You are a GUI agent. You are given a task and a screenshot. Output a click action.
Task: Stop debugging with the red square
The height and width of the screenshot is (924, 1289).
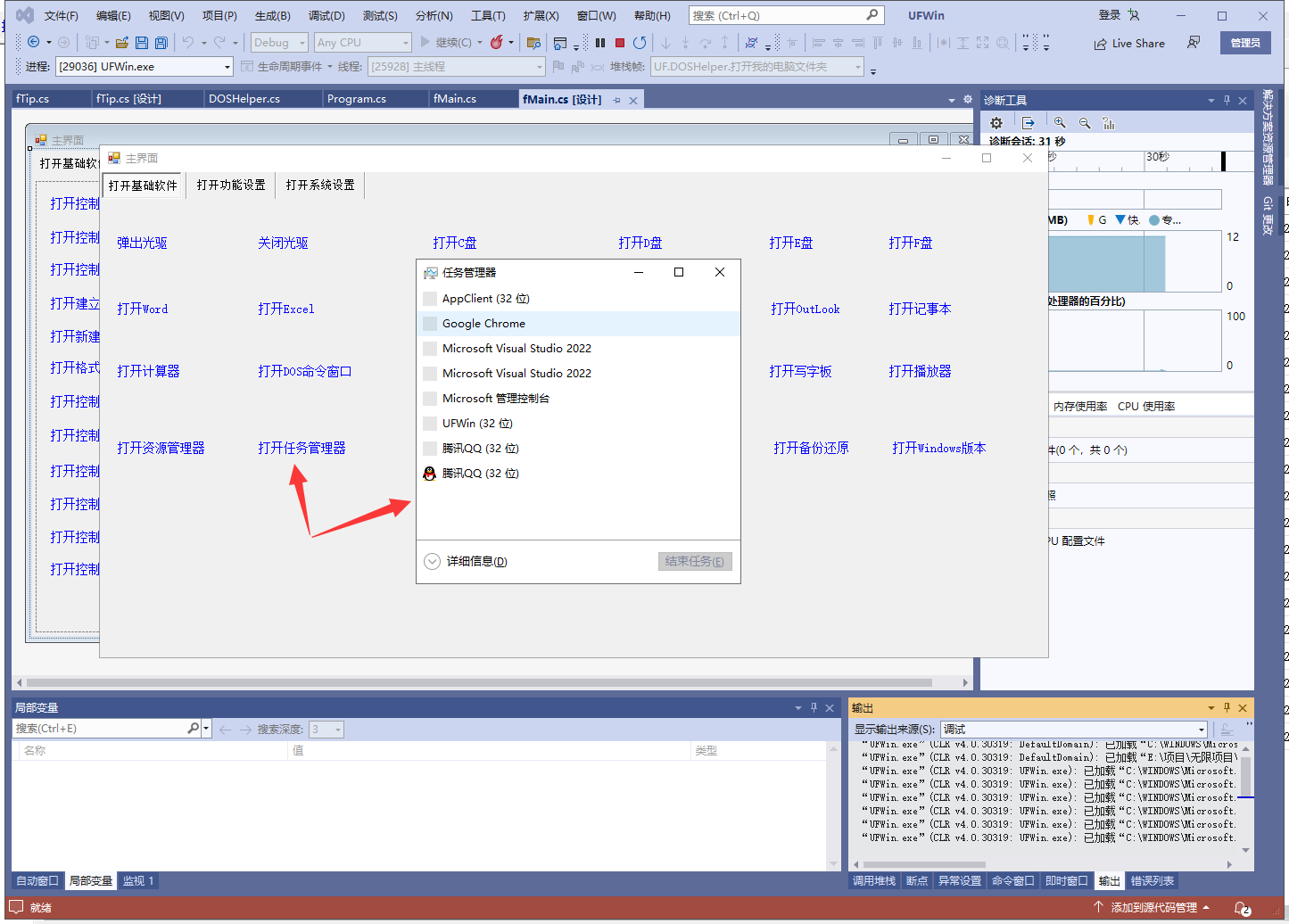pyautogui.click(x=620, y=42)
